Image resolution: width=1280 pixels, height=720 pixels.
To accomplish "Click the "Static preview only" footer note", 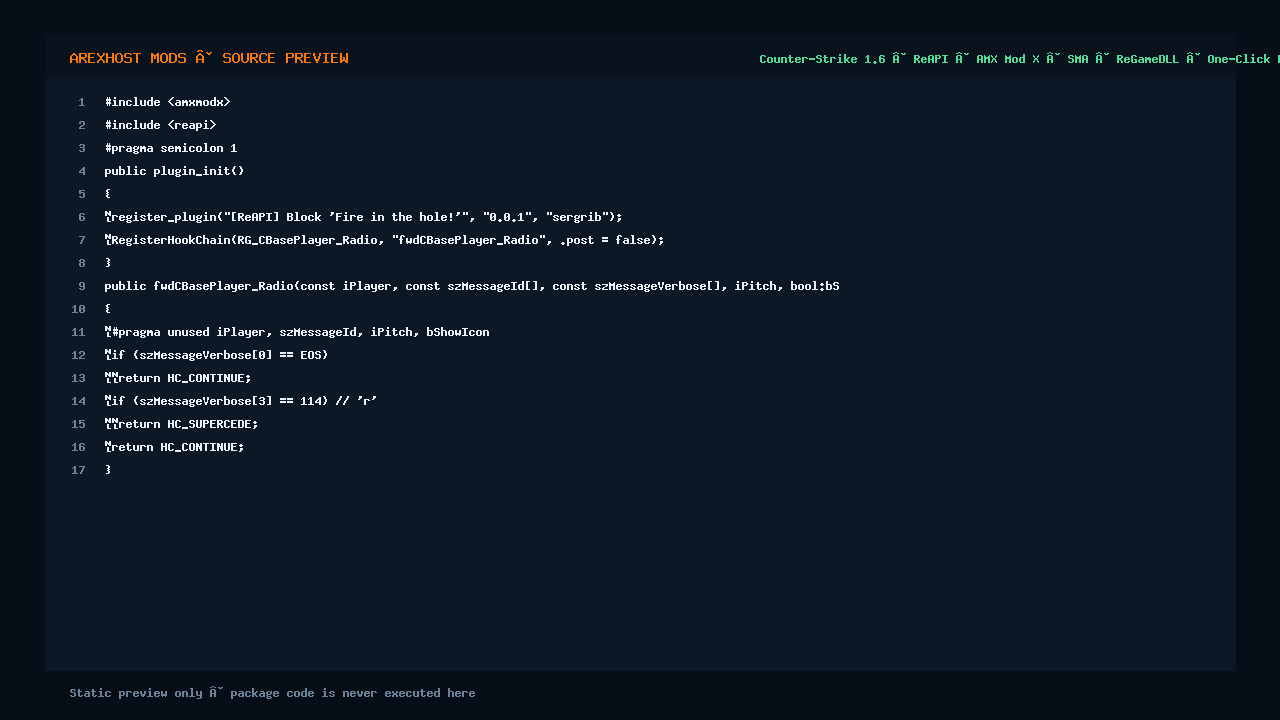I will 272,693.
